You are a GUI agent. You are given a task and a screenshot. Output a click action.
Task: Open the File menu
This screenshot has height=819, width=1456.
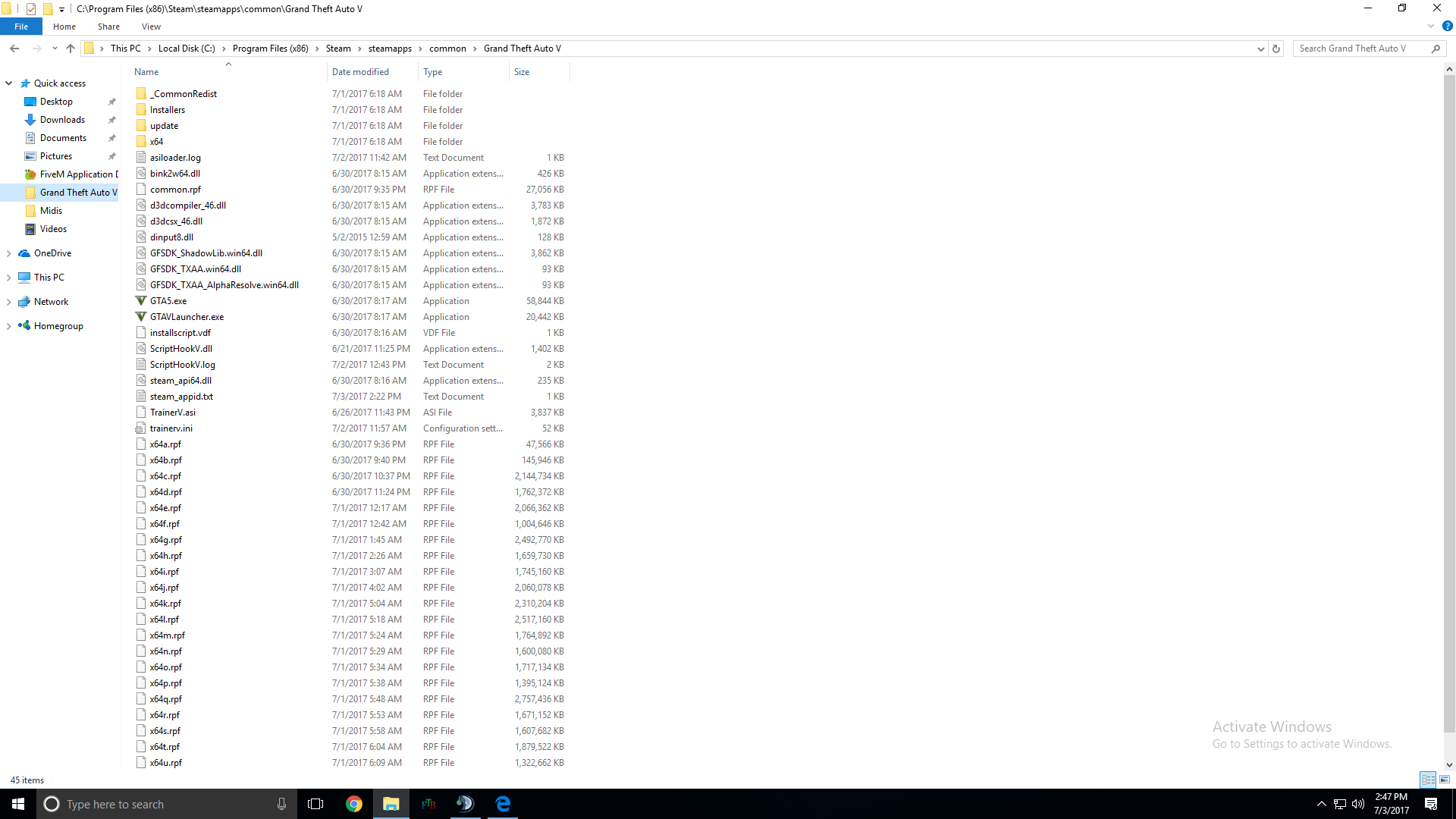[x=21, y=26]
